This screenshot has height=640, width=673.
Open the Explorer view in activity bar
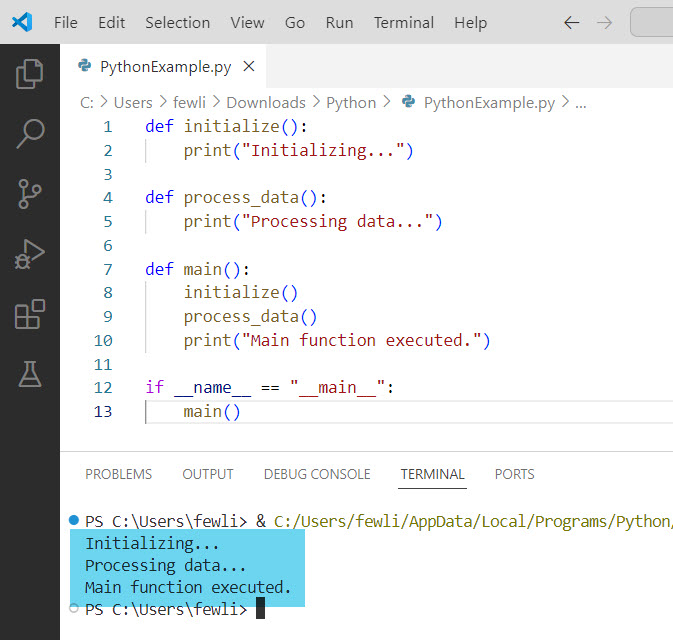click(30, 74)
